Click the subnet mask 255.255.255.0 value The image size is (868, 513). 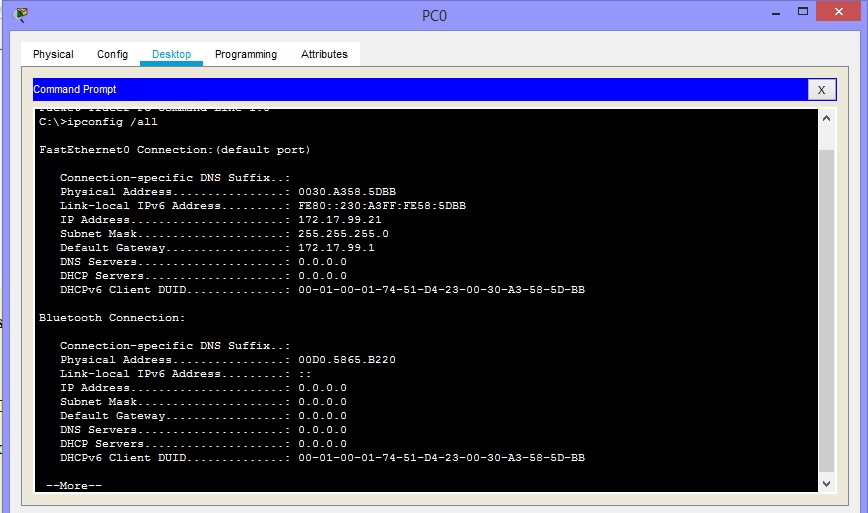coord(343,234)
